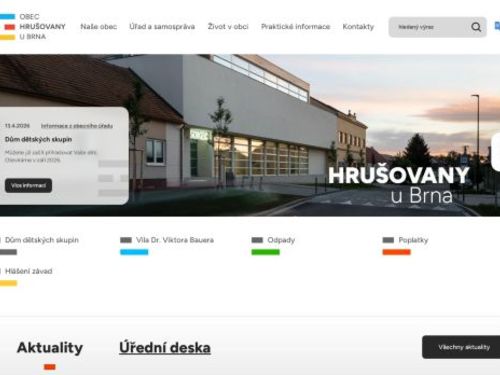Open the Hrušovany u Brna logo home link
The image size is (500, 375).
click(x=33, y=27)
